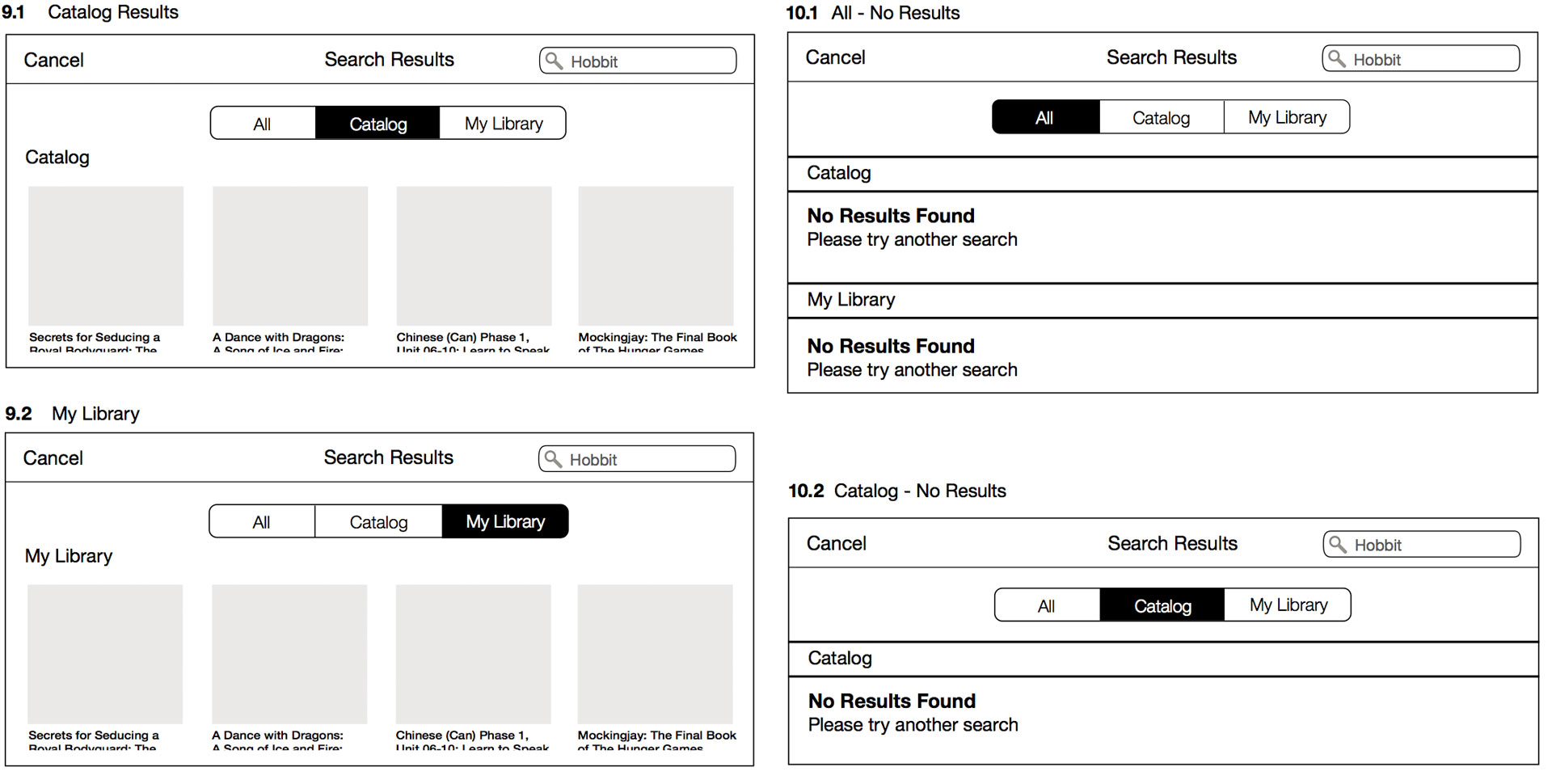Click Cancel in the 9.1 Catalog Results panel
Viewport: 1552px width, 784px height.
[x=53, y=60]
